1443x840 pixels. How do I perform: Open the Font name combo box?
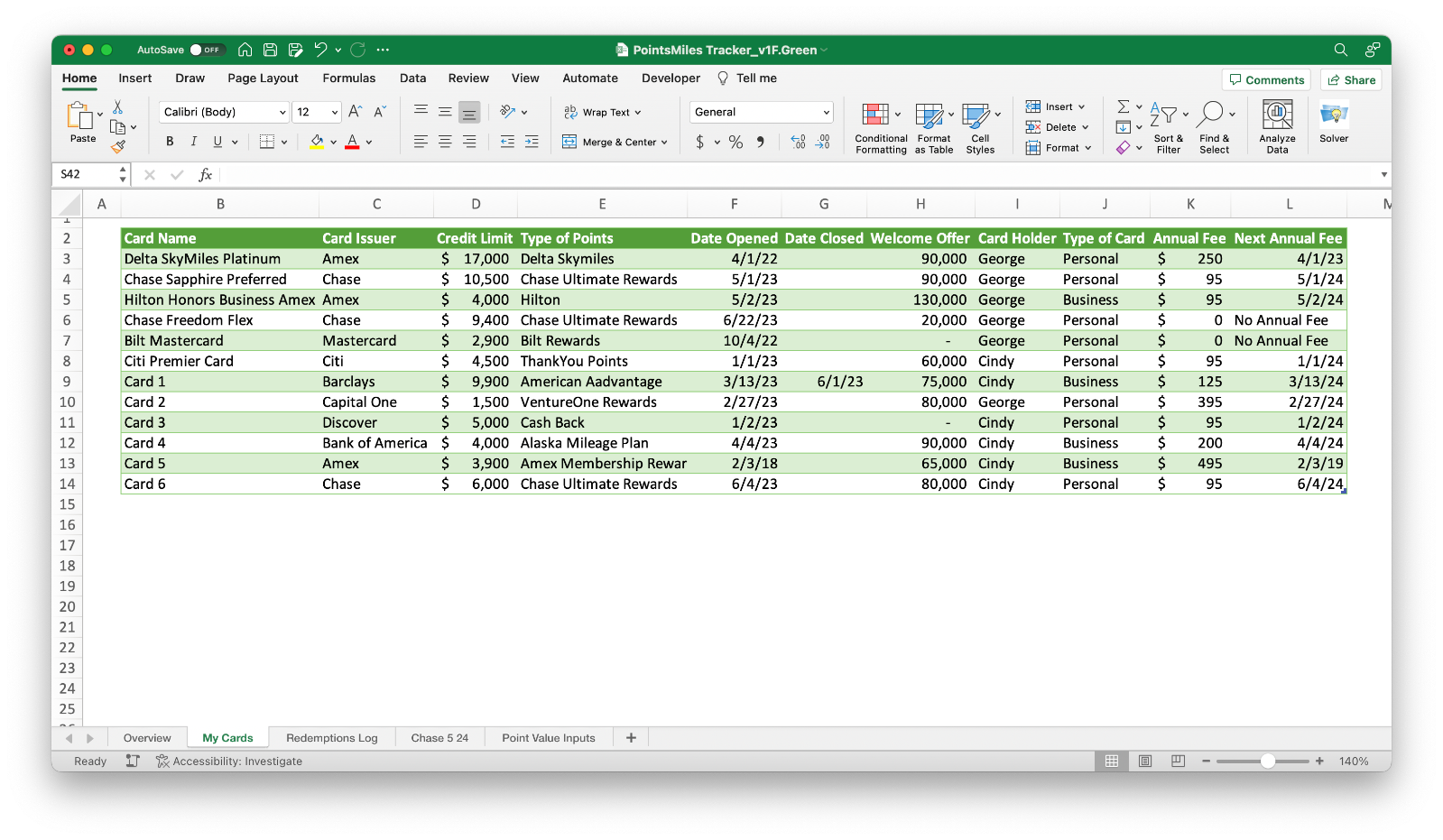click(x=224, y=112)
